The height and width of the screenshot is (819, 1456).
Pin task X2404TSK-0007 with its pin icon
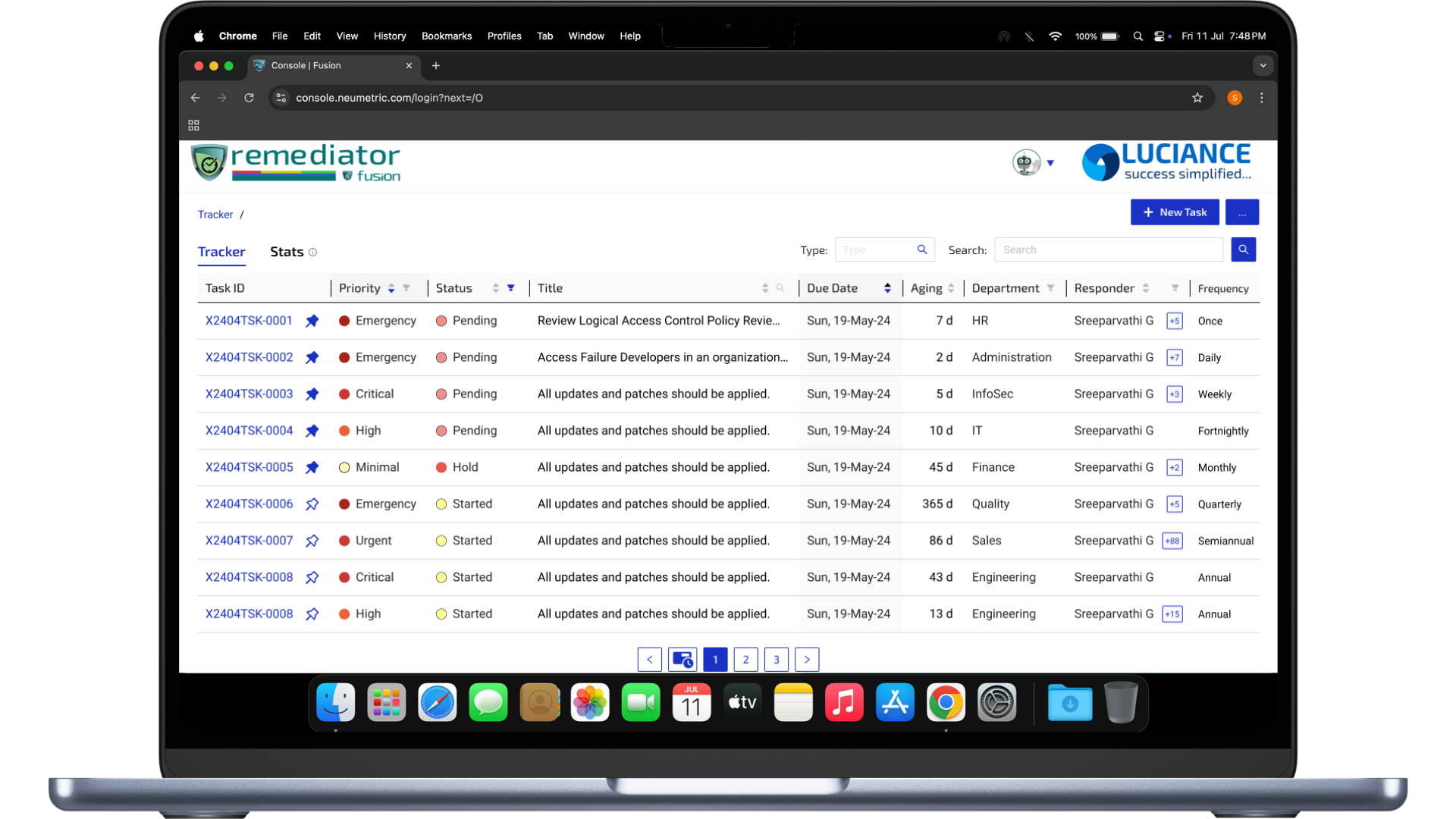(x=312, y=541)
